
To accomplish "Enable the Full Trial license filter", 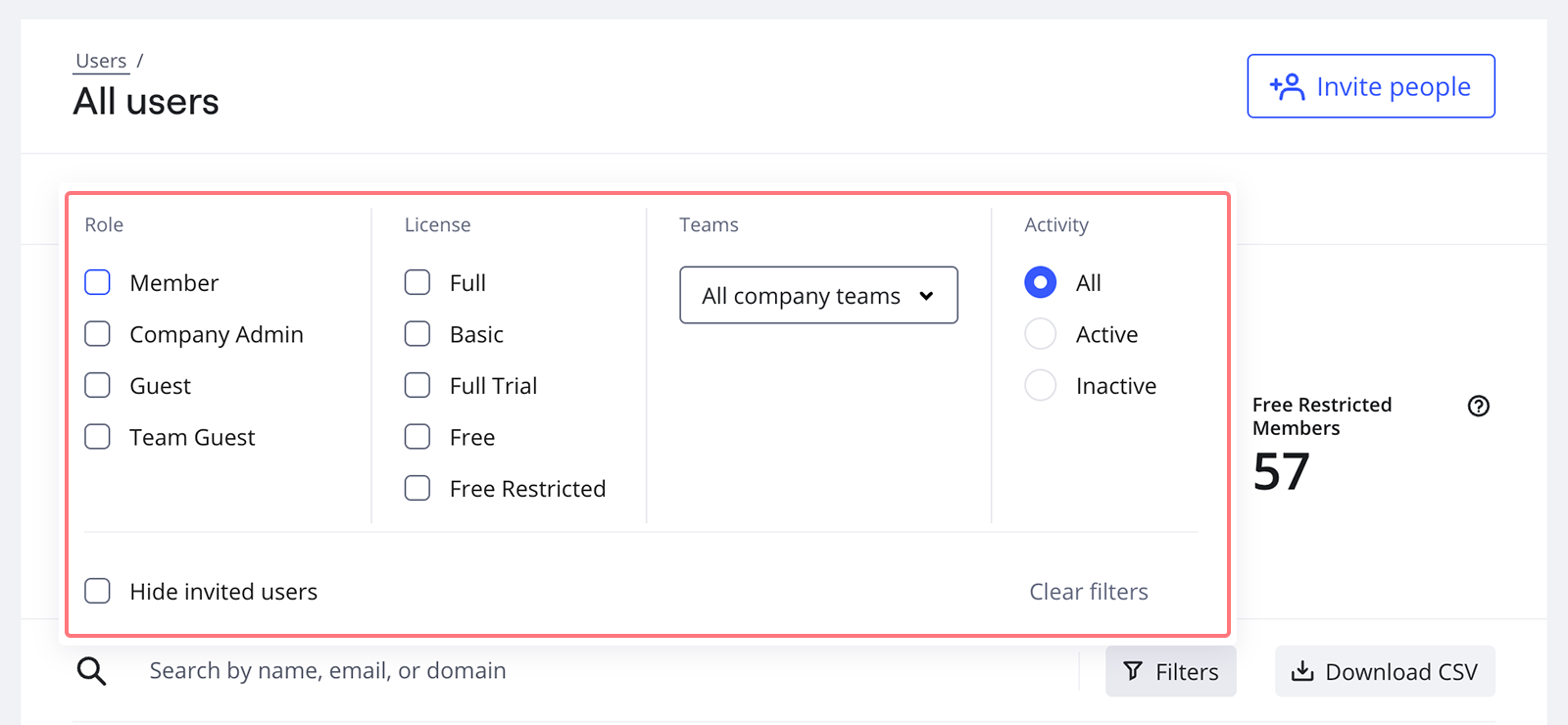I will pyautogui.click(x=417, y=386).
